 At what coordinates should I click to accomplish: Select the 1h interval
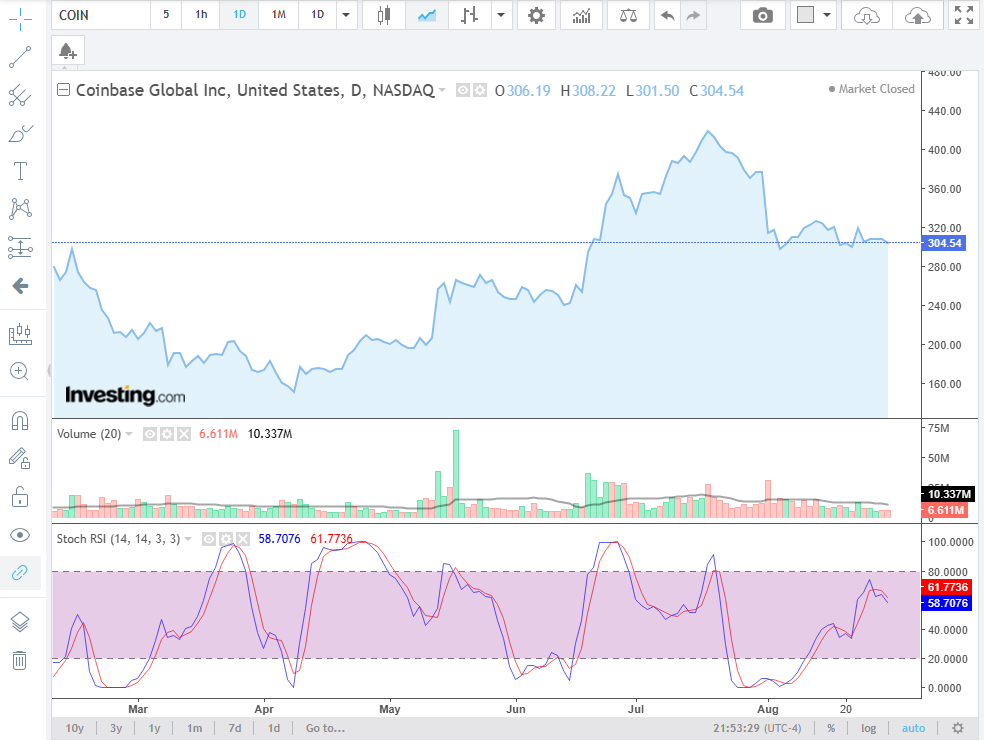click(201, 14)
